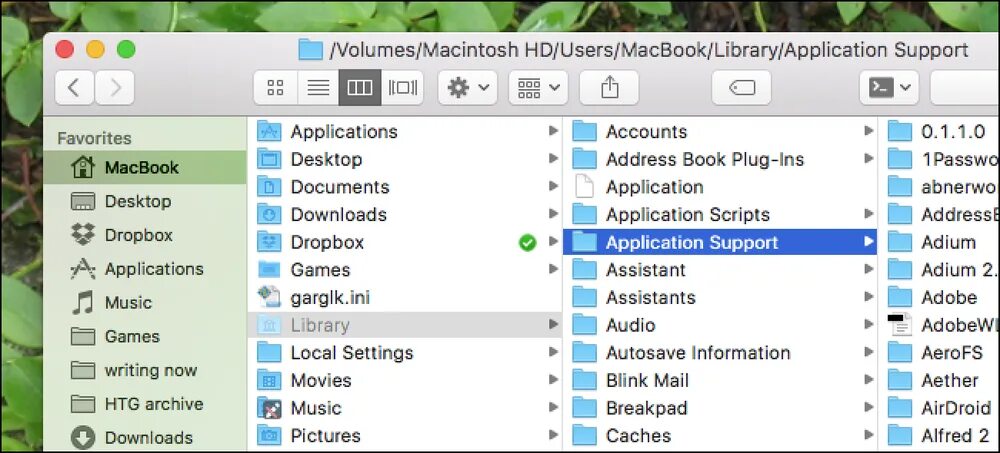Expand Accounts via its disclosure arrow

coord(868,131)
